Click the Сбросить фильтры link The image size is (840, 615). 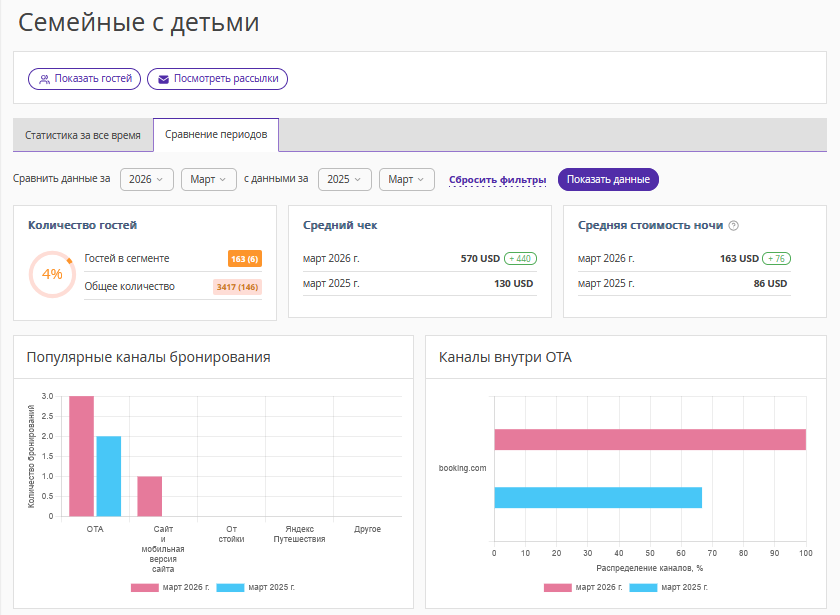click(497, 180)
